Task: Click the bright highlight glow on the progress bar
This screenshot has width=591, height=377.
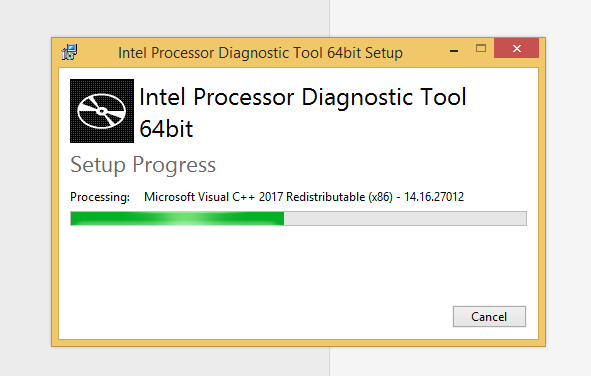Action: (185, 218)
